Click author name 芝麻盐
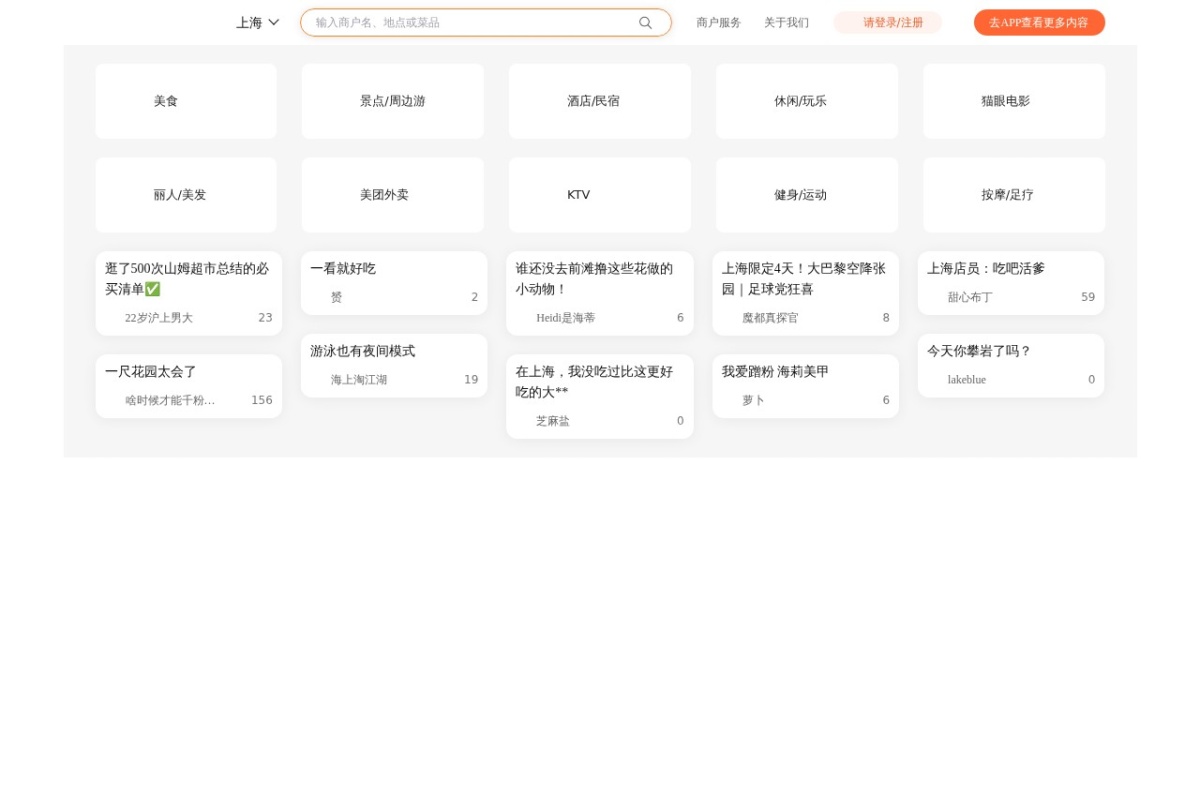Image resolution: width=1200 pixels, height=800 pixels. pos(553,421)
